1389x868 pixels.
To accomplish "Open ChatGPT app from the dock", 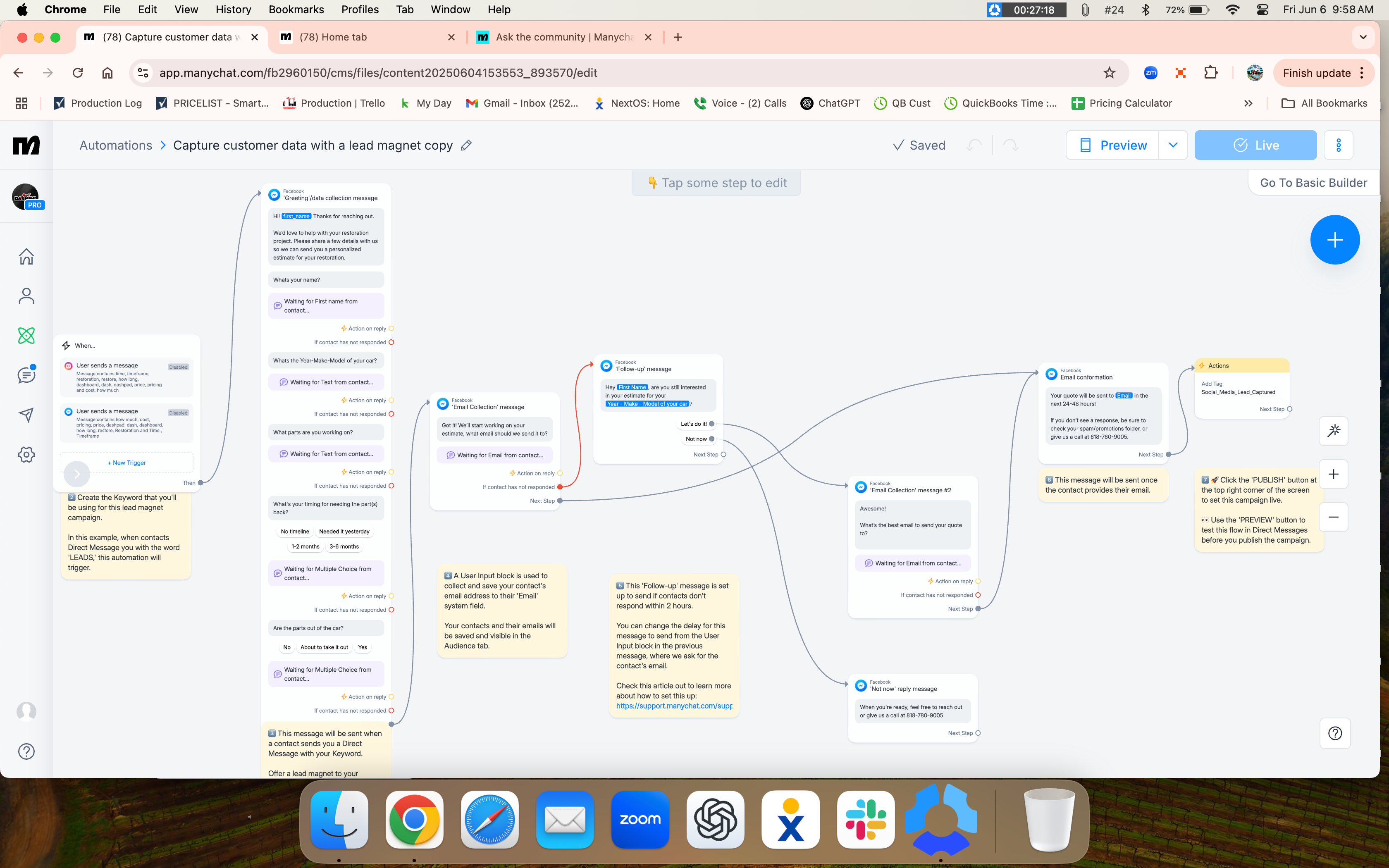I will 715,820.
